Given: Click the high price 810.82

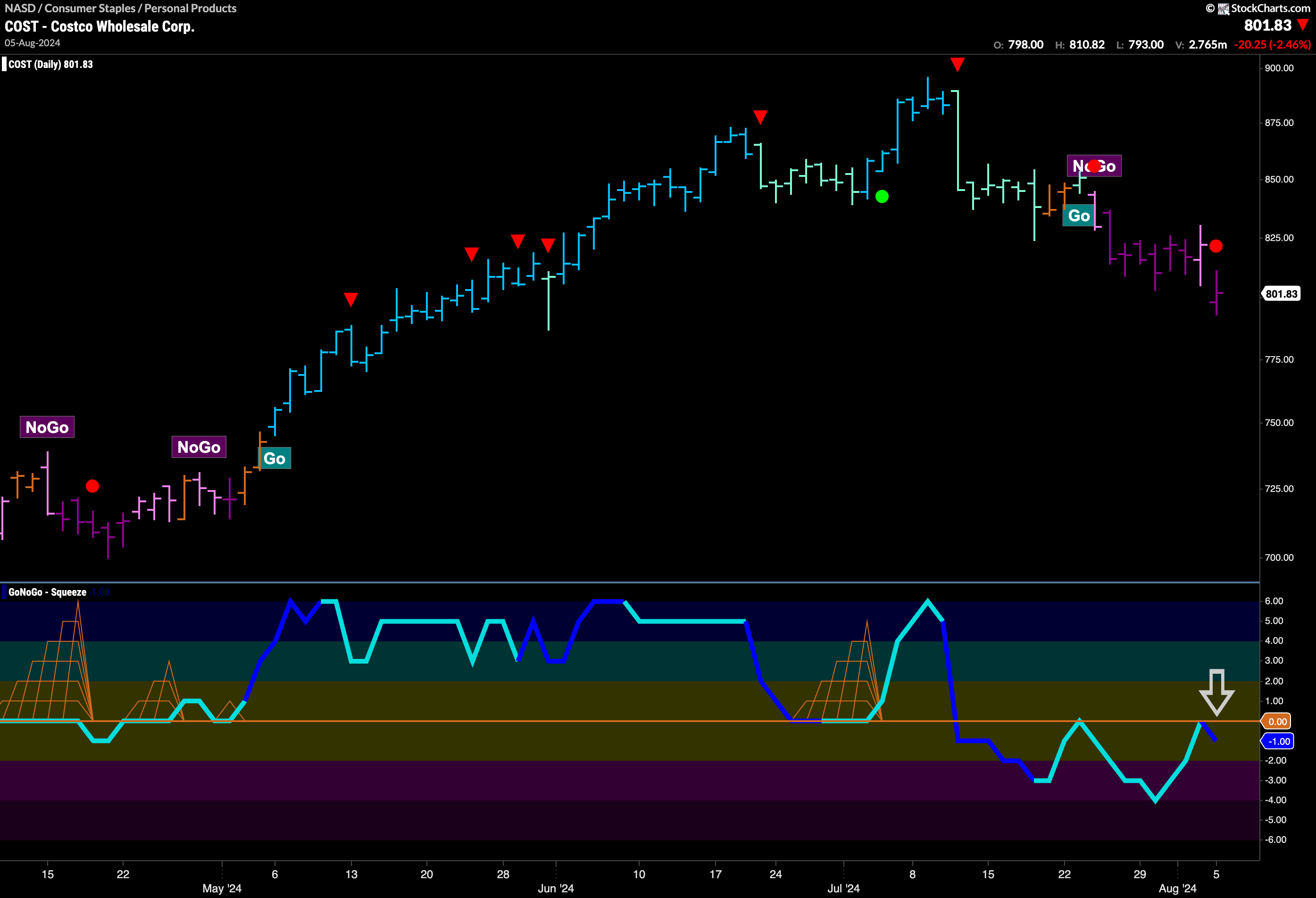Looking at the screenshot, I should point(1087,45).
